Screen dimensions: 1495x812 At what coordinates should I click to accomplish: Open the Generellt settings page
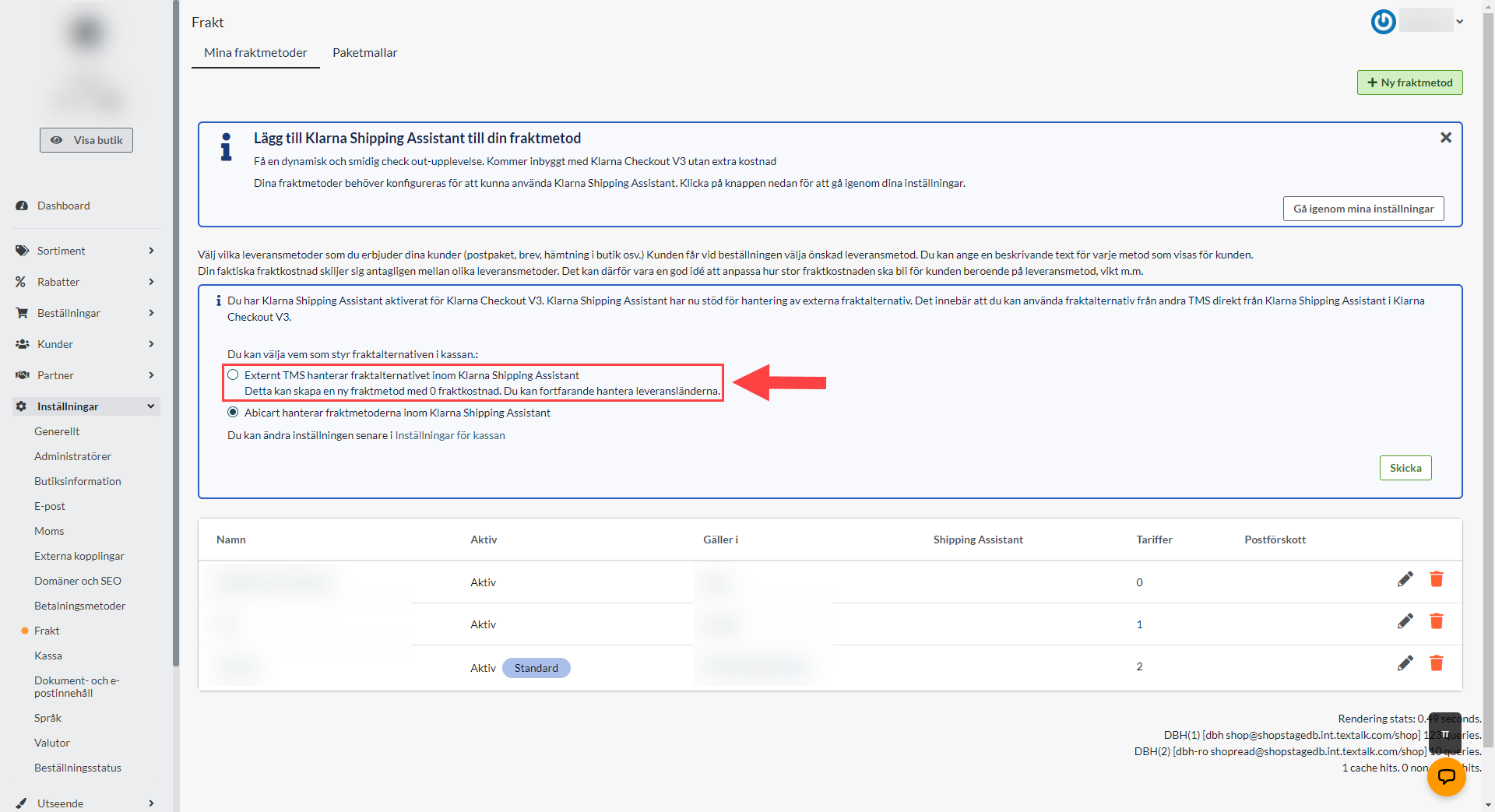pos(57,431)
